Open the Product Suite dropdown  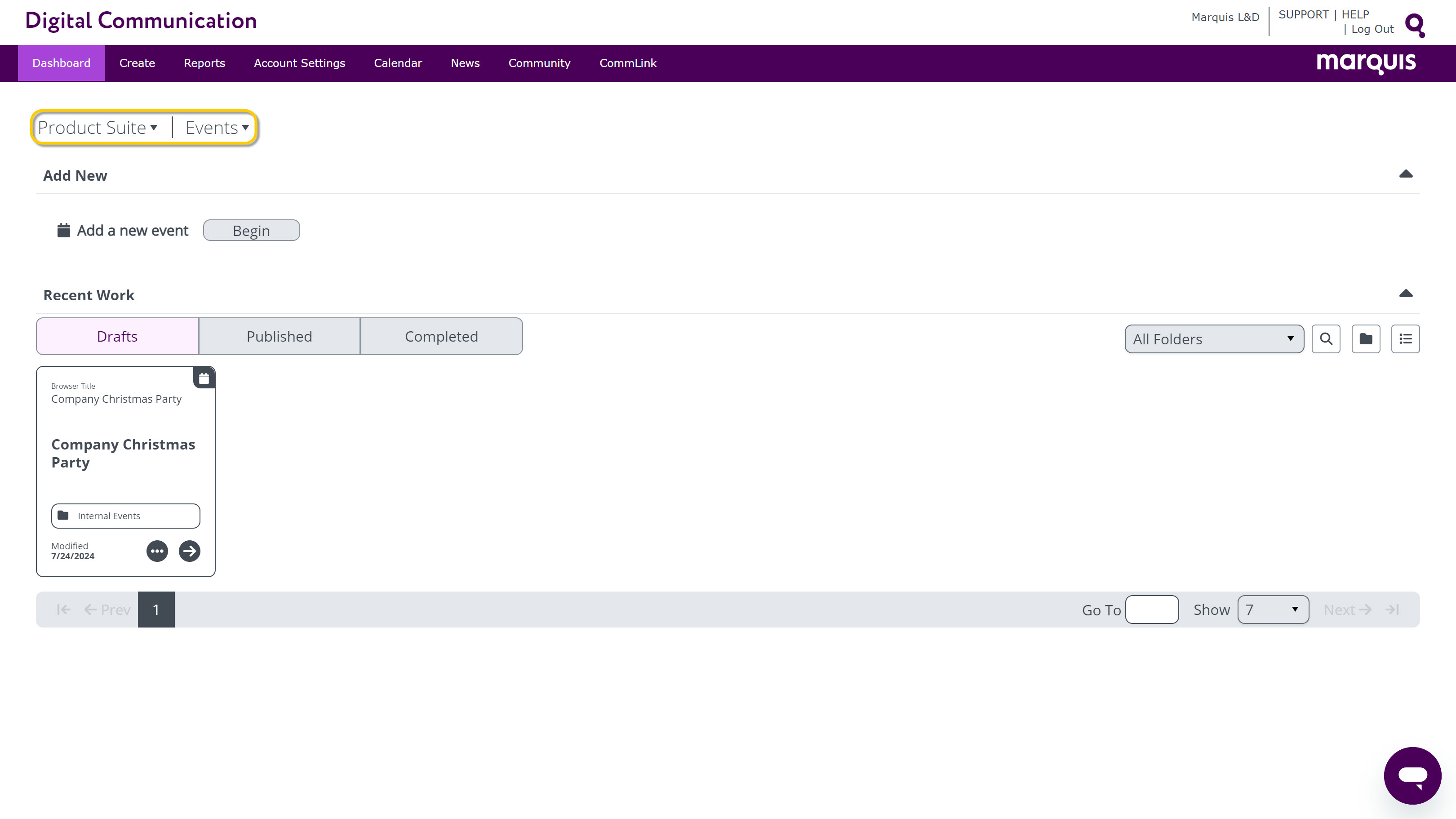click(98, 128)
